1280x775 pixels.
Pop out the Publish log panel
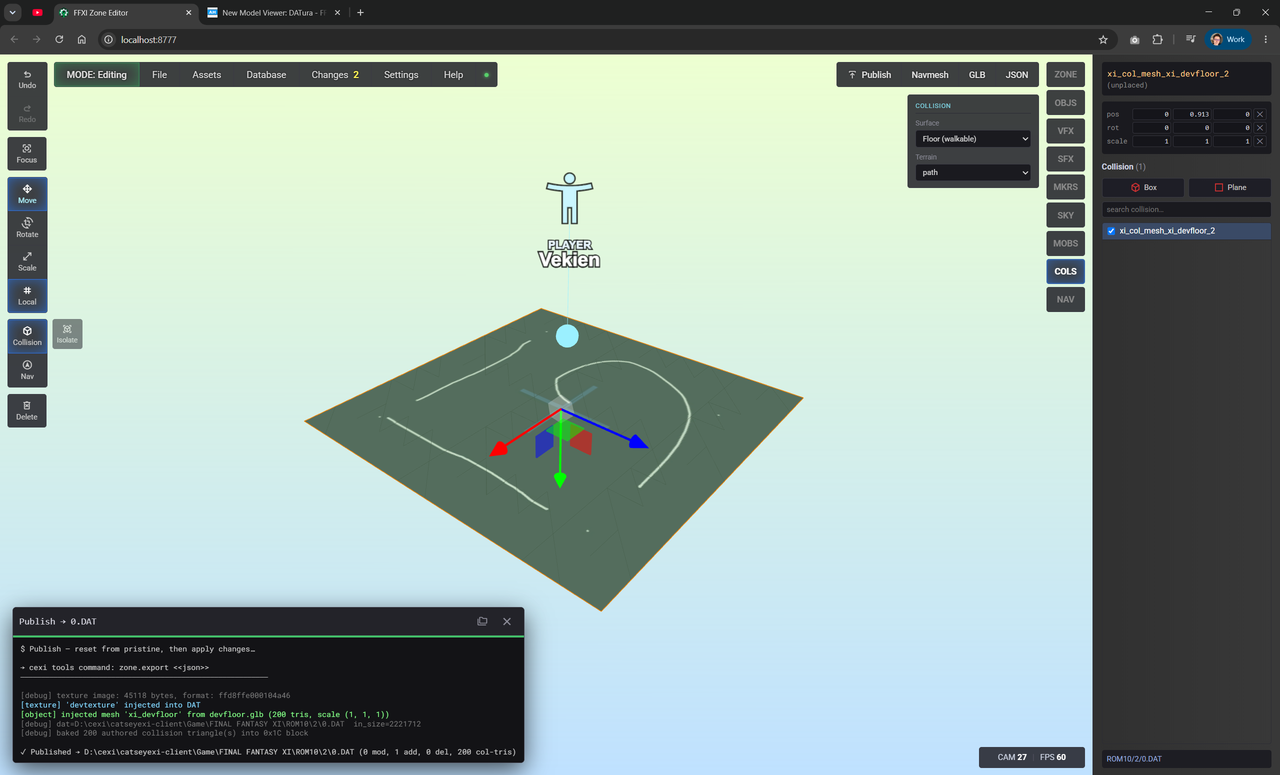click(482, 621)
